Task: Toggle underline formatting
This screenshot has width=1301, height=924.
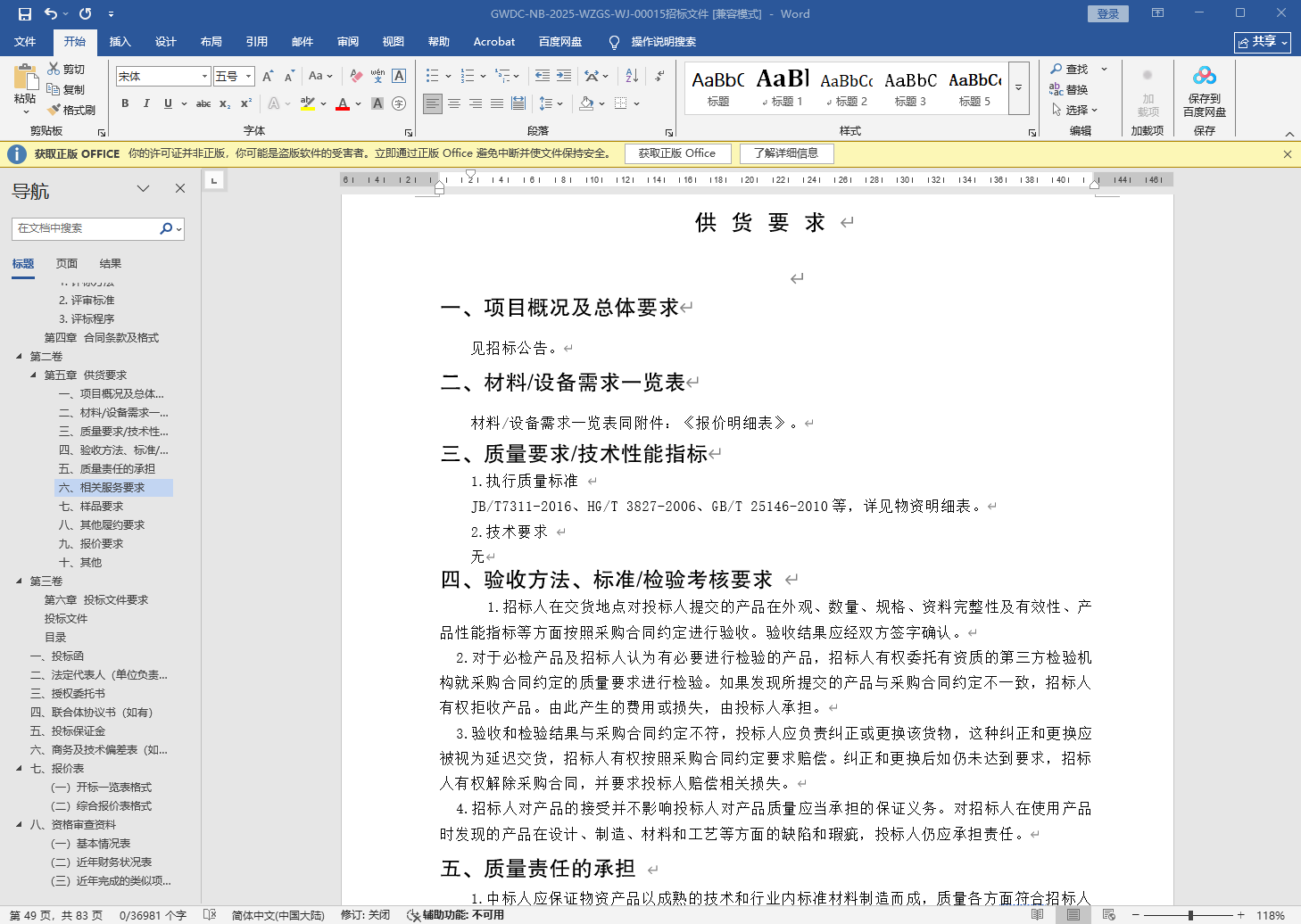Action: click(x=168, y=103)
